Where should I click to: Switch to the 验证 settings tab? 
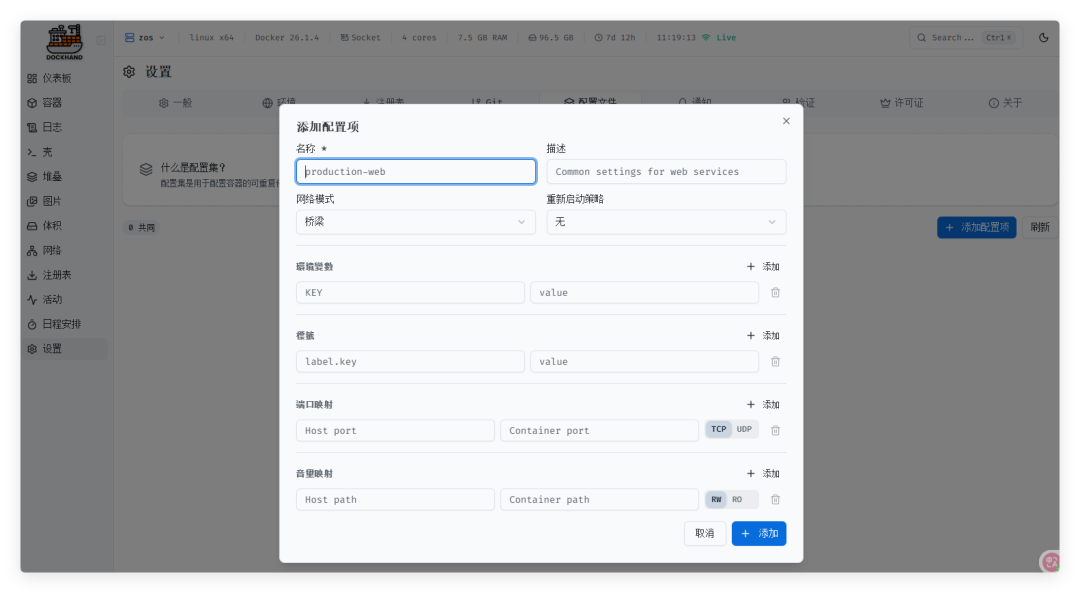(799, 103)
